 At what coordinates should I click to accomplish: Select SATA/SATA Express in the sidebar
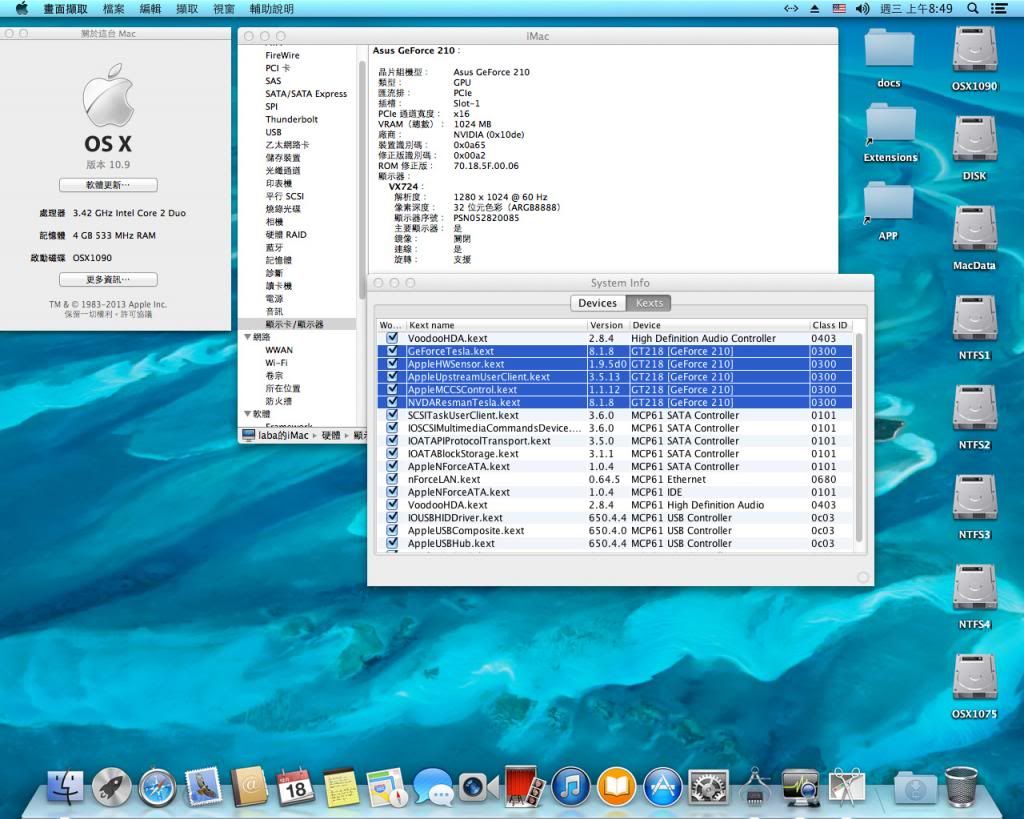pyautogui.click(x=306, y=94)
